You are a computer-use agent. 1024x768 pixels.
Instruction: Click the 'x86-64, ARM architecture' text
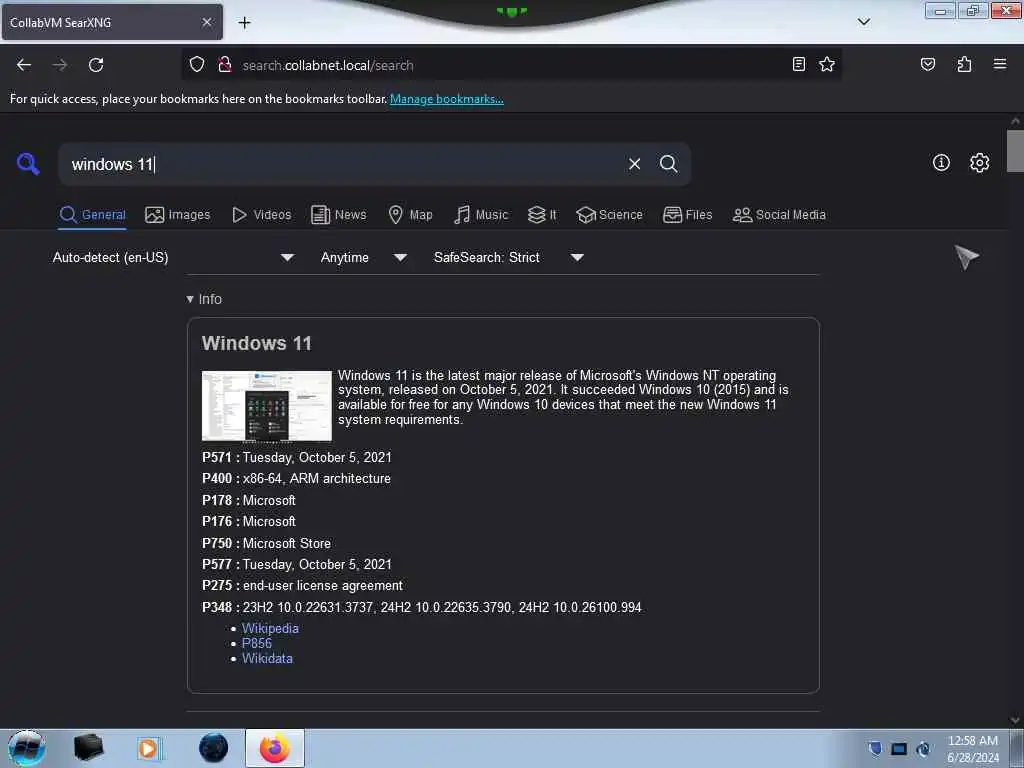point(317,479)
